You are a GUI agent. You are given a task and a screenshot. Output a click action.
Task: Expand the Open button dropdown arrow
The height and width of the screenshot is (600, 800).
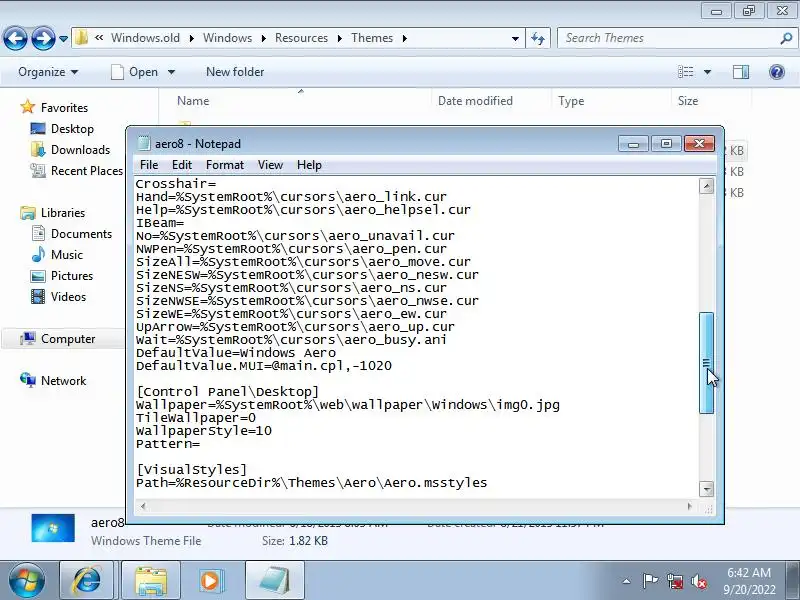click(x=171, y=72)
